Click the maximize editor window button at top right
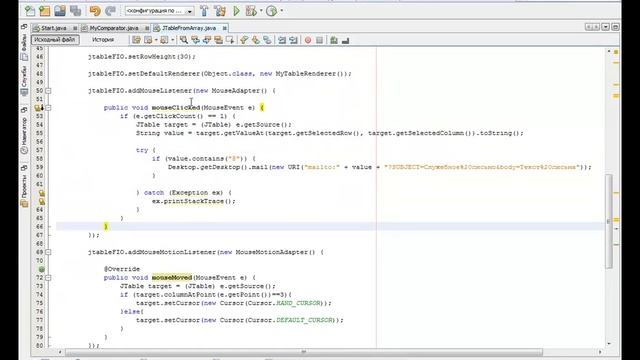 pos(616,27)
